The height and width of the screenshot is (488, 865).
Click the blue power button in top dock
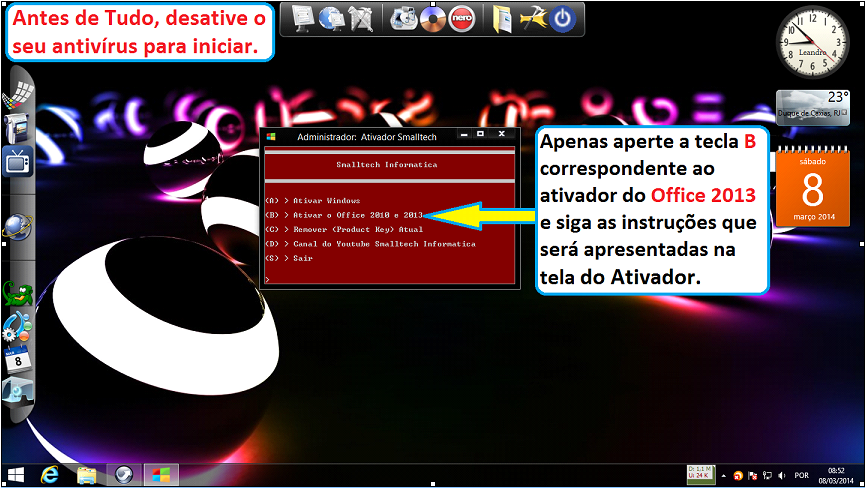pos(563,20)
